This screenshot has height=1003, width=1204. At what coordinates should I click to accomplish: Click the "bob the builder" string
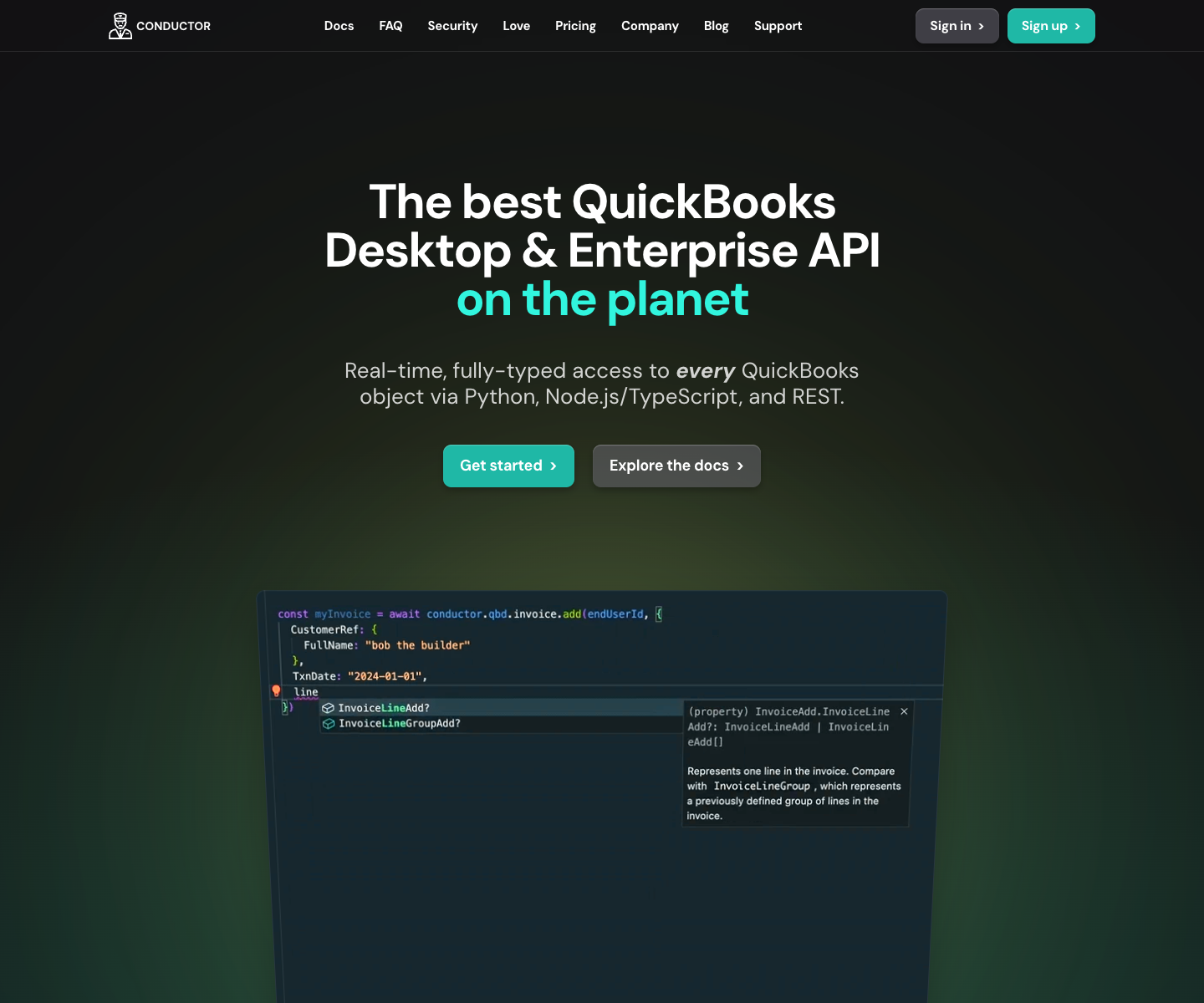point(417,645)
